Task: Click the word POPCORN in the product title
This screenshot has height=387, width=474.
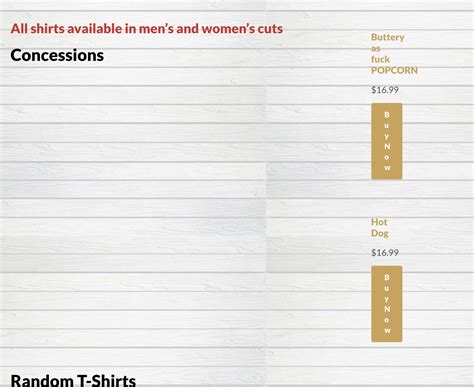Action: point(394,70)
